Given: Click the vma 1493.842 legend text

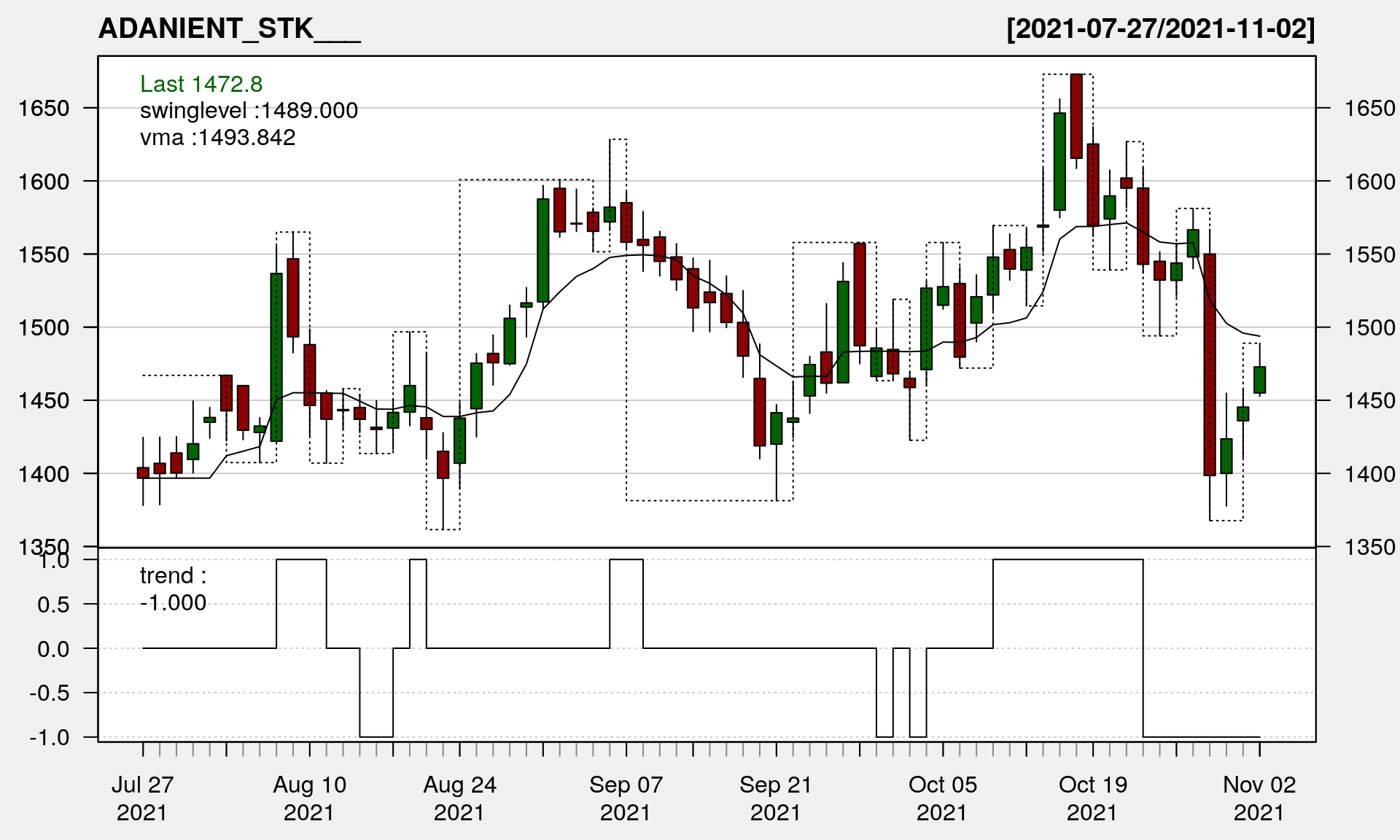Looking at the screenshot, I should 217,138.
